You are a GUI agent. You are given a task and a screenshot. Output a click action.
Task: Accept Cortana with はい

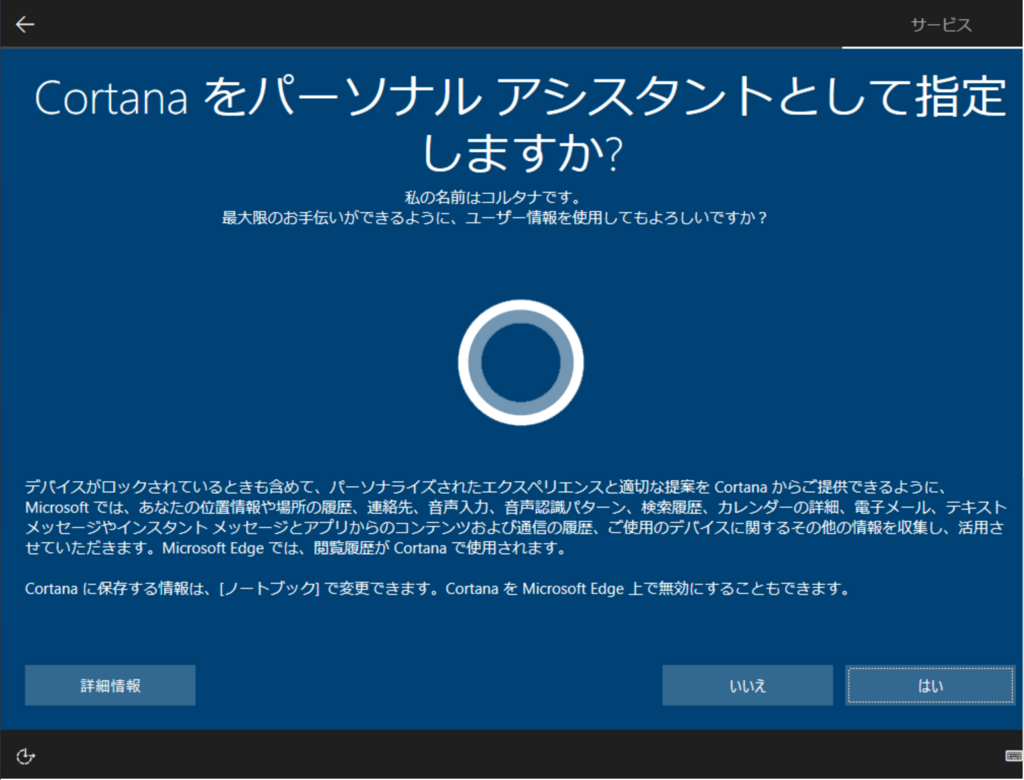930,685
